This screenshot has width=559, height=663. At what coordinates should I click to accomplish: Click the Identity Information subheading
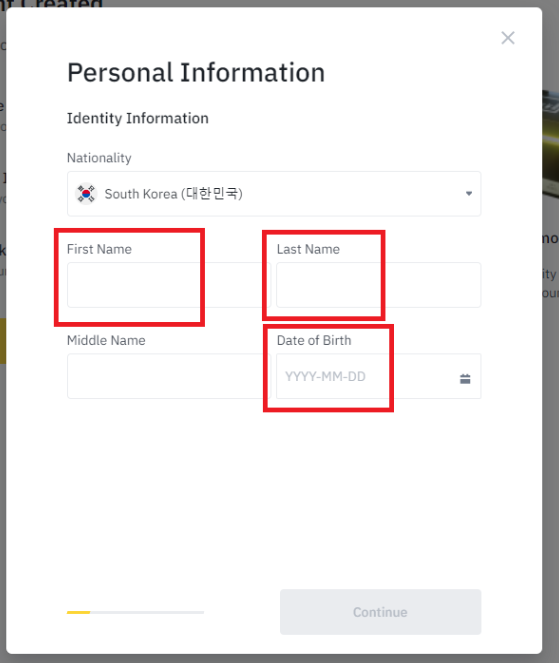[x=138, y=118]
